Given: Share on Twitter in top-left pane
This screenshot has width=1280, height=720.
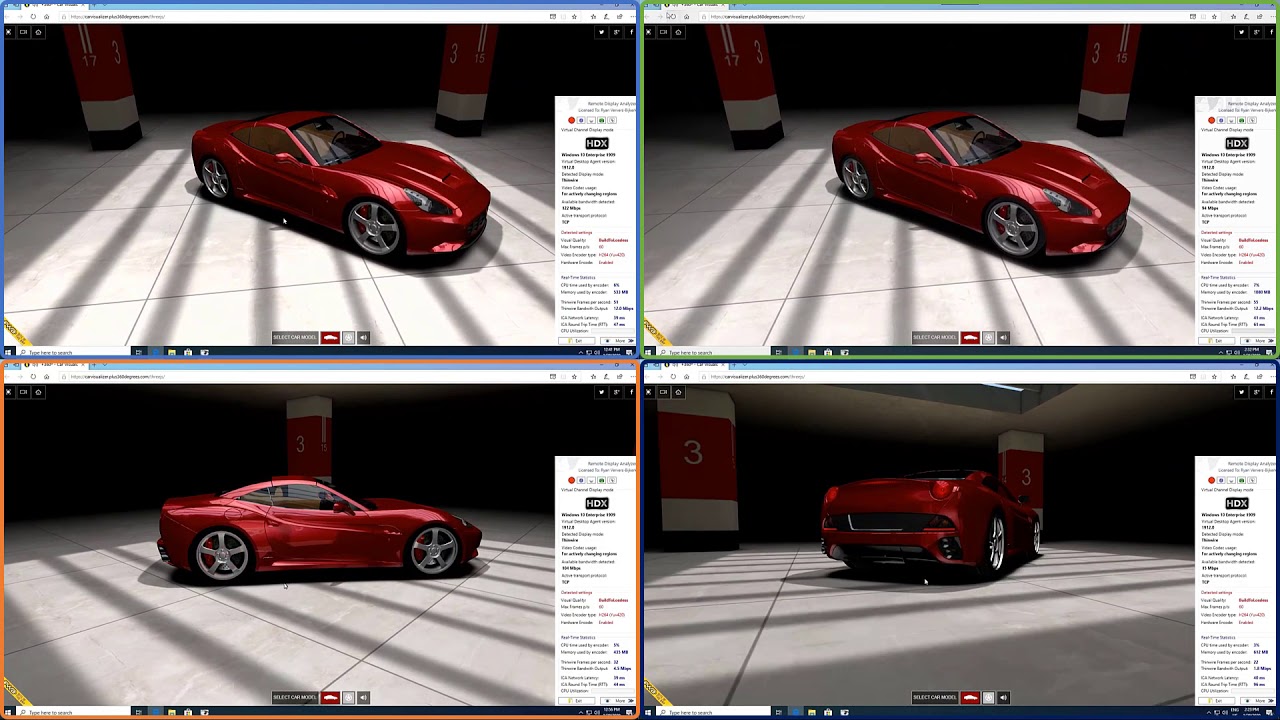Looking at the screenshot, I should 601,32.
